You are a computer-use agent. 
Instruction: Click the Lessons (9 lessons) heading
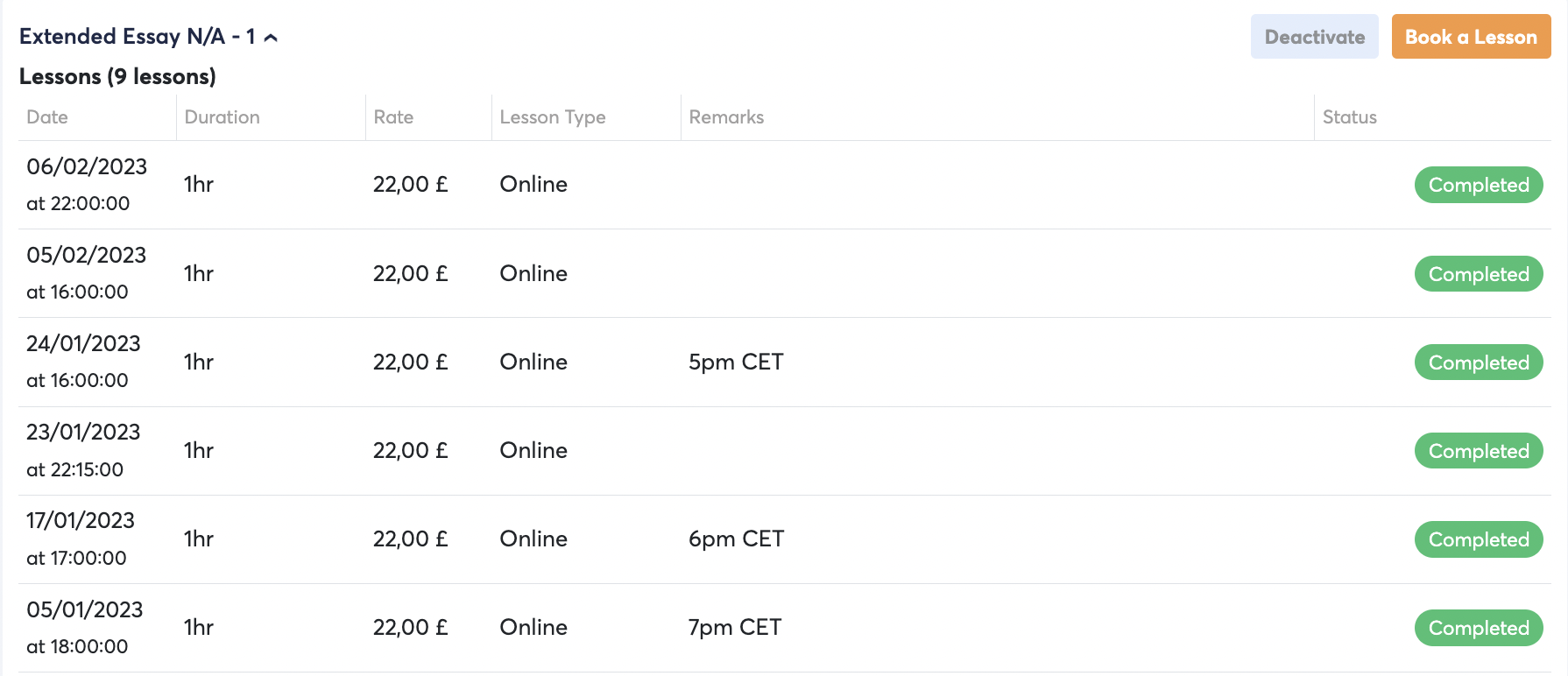tap(117, 77)
